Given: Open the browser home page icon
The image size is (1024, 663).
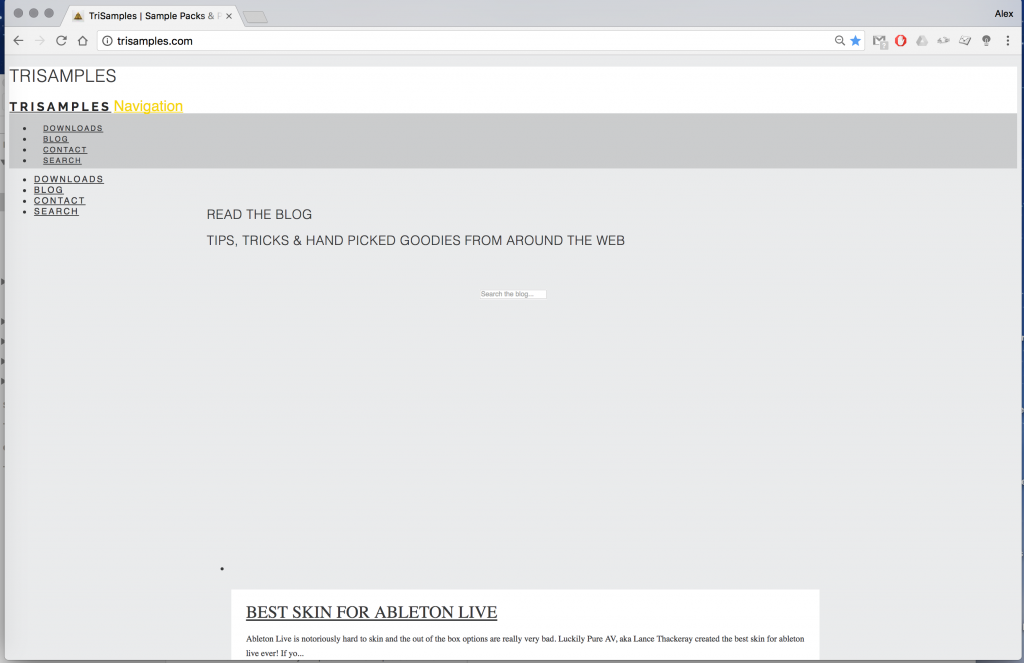Looking at the screenshot, I should [82, 40].
